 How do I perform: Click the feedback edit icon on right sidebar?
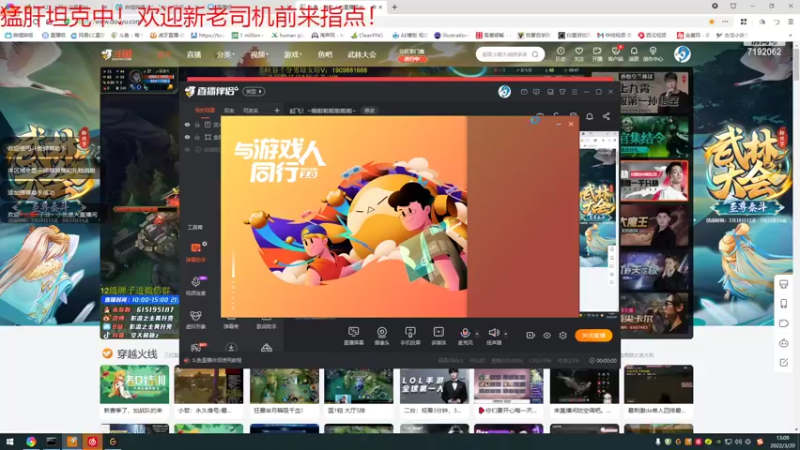(784, 363)
